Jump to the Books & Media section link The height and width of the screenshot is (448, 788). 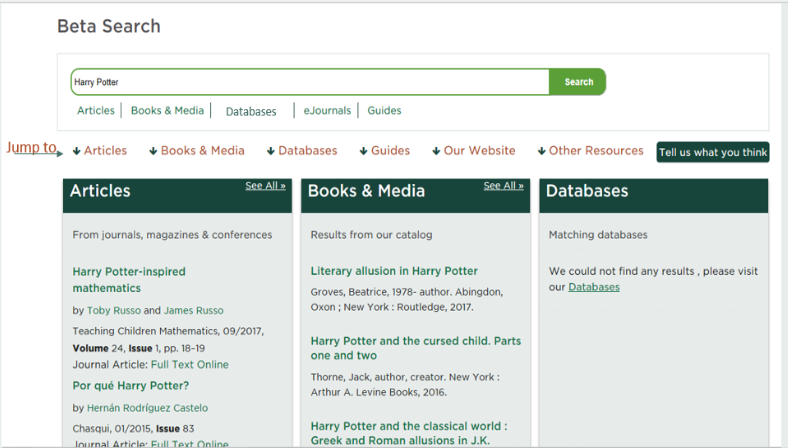tap(203, 151)
